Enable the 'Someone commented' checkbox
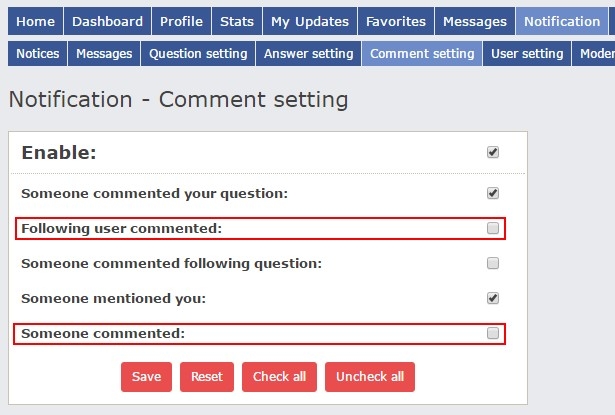 coord(493,334)
